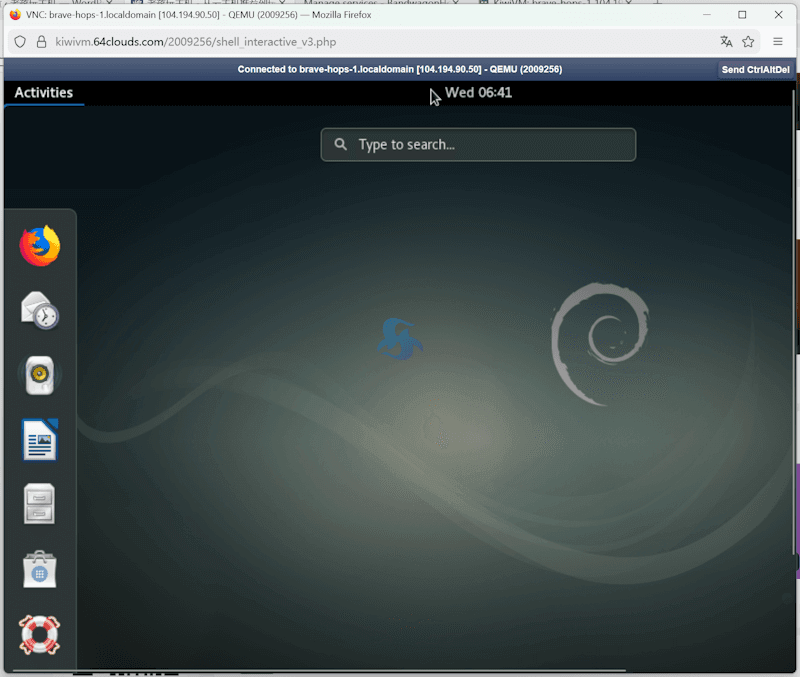Click the site padlock icon
800x677 pixels.
click(41, 42)
